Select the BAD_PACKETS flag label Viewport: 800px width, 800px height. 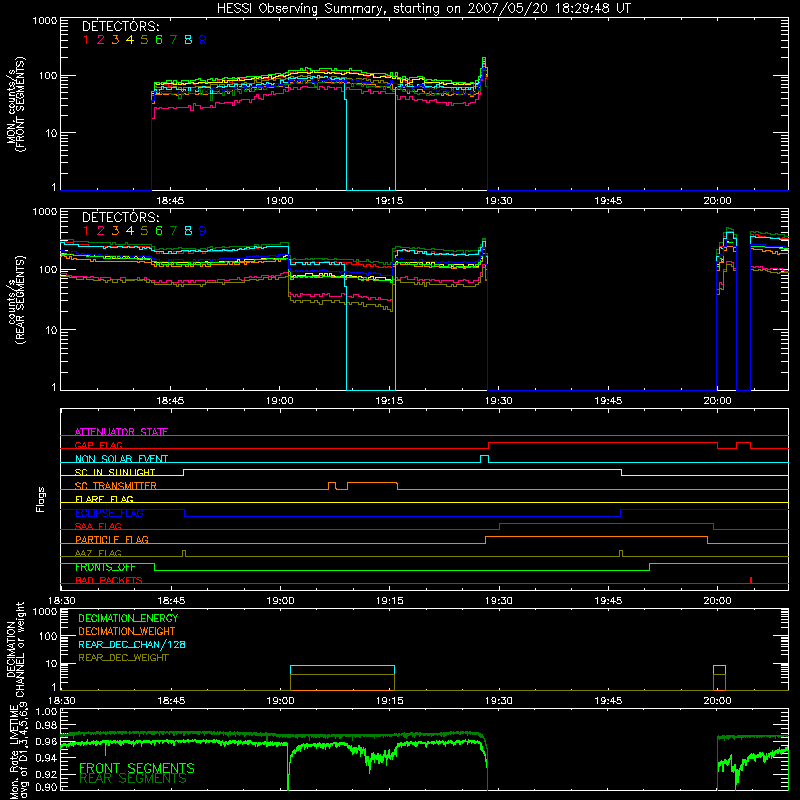[109, 580]
